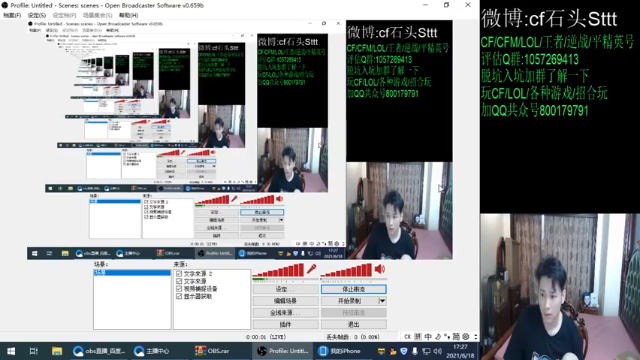
Task: Toggle the 视频捕捉设备 source checkbox
Action: pos(179,289)
